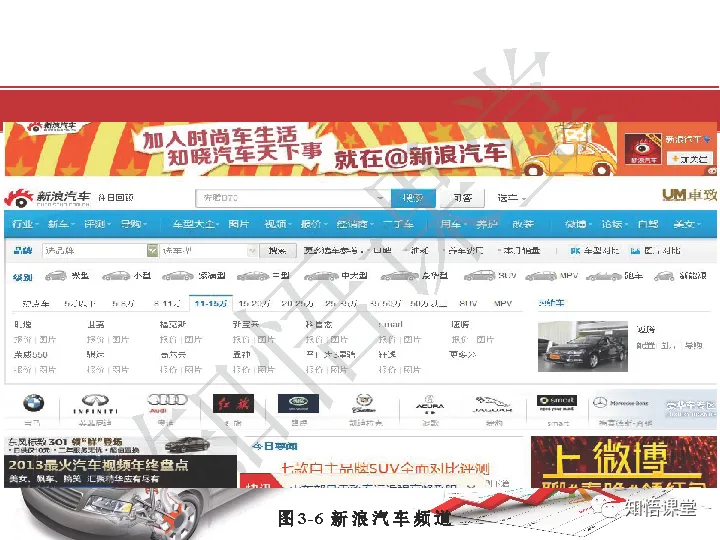Click the PK 车型对比 compare icon
This screenshot has height=540, width=720.
(x=575, y=251)
